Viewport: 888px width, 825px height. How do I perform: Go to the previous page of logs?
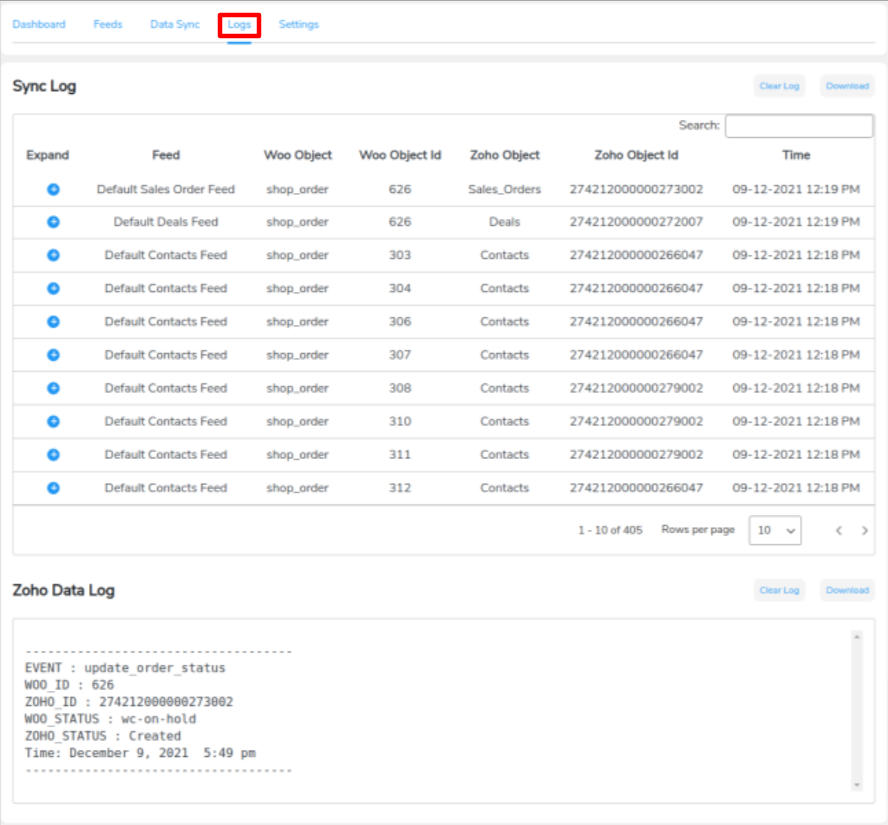coord(839,531)
